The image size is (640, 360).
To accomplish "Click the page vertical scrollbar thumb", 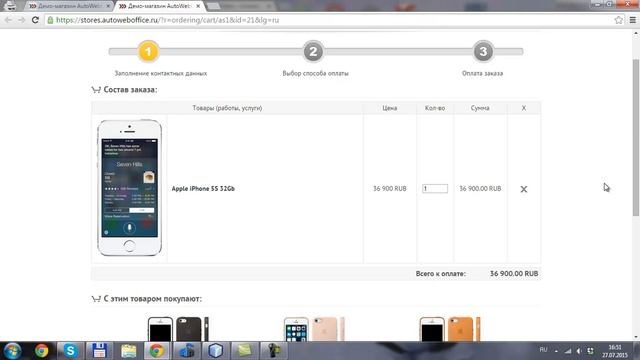I will (x=636, y=137).
